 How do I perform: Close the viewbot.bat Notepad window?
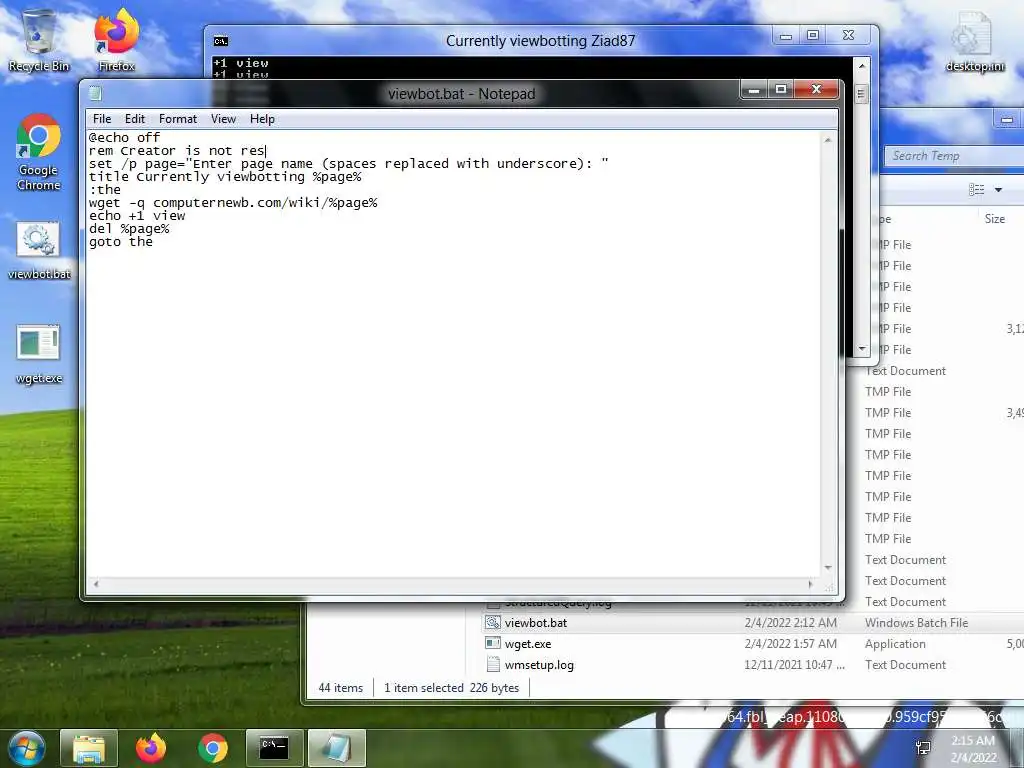(816, 89)
